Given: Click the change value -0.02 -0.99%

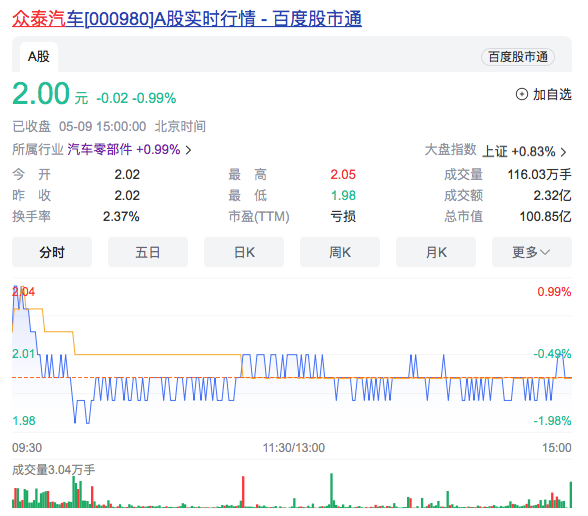Looking at the screenshot, I should tap(136, 98).
